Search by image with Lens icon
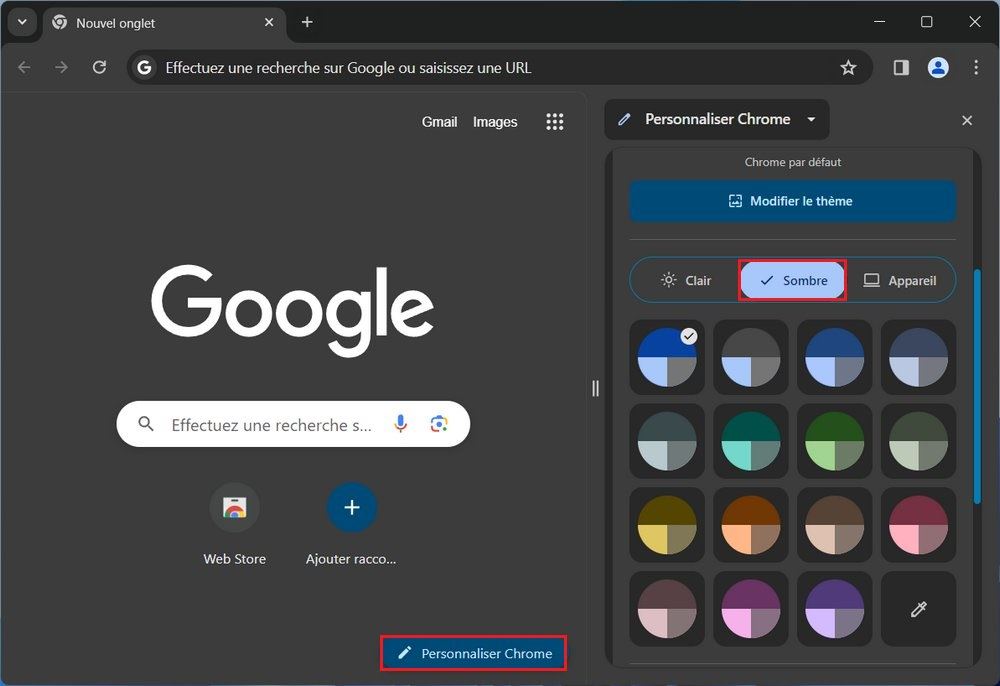The image size is (1000, 686). point(439,424)
